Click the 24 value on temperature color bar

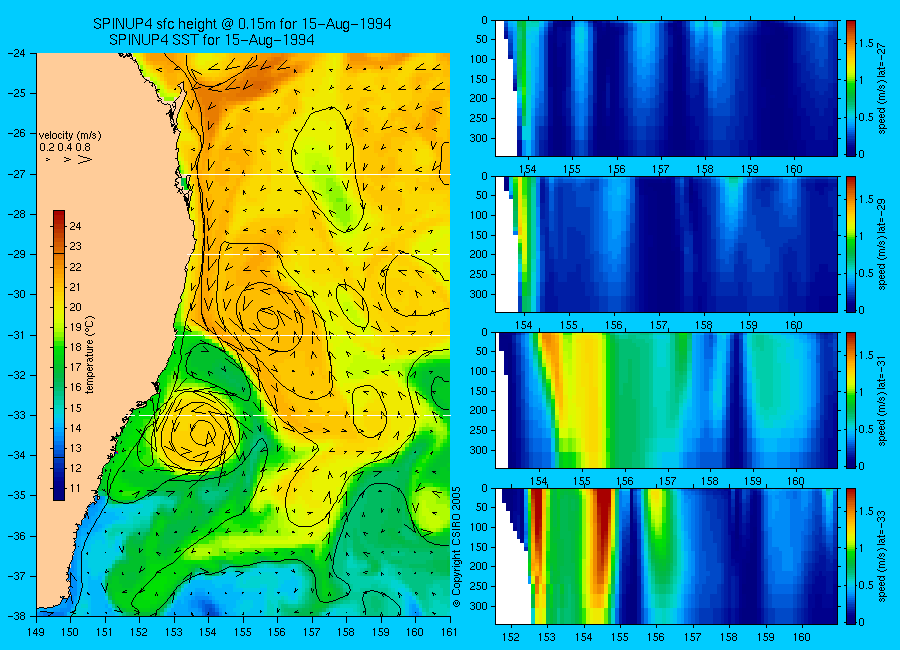click(75, 226)
